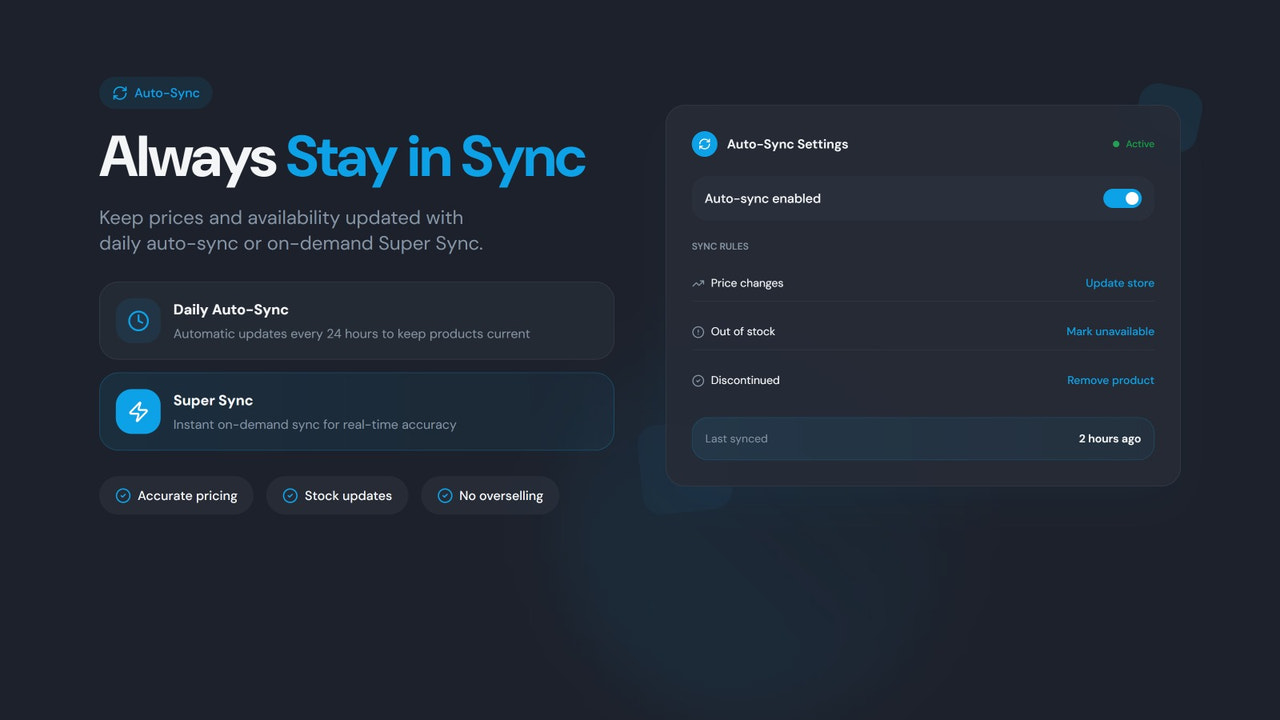
Task: Click the Stock updates chip
Action: point(337,496)
